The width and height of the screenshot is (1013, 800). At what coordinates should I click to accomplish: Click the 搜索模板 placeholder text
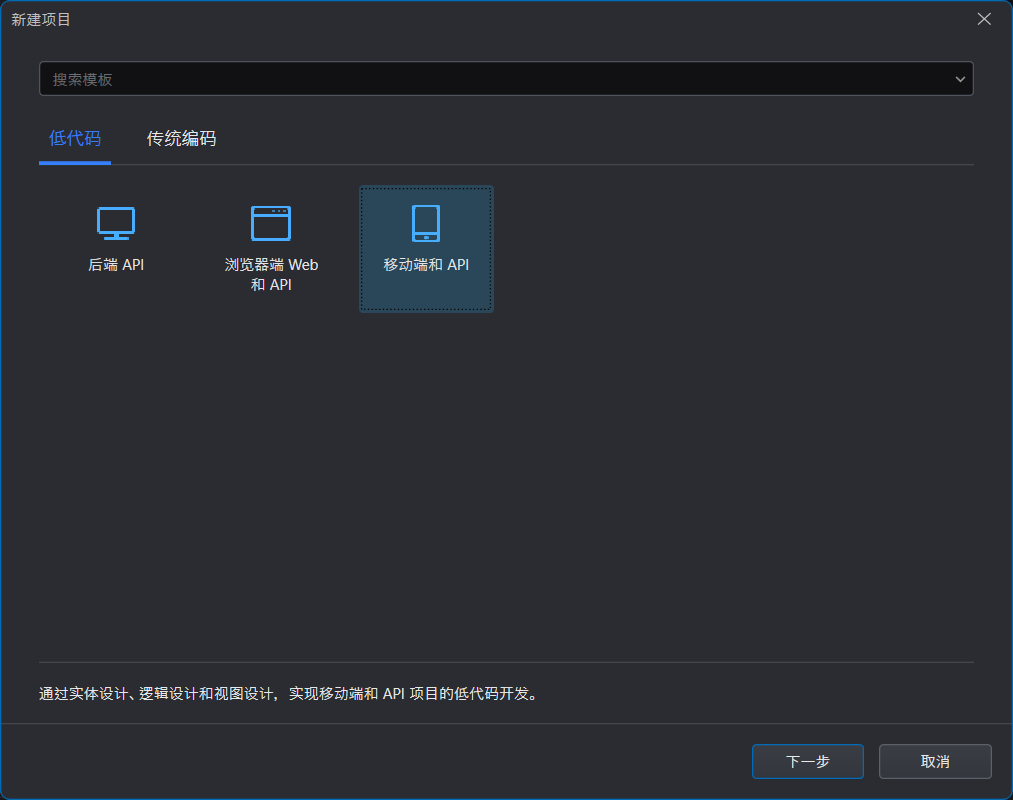click(83, 79)
